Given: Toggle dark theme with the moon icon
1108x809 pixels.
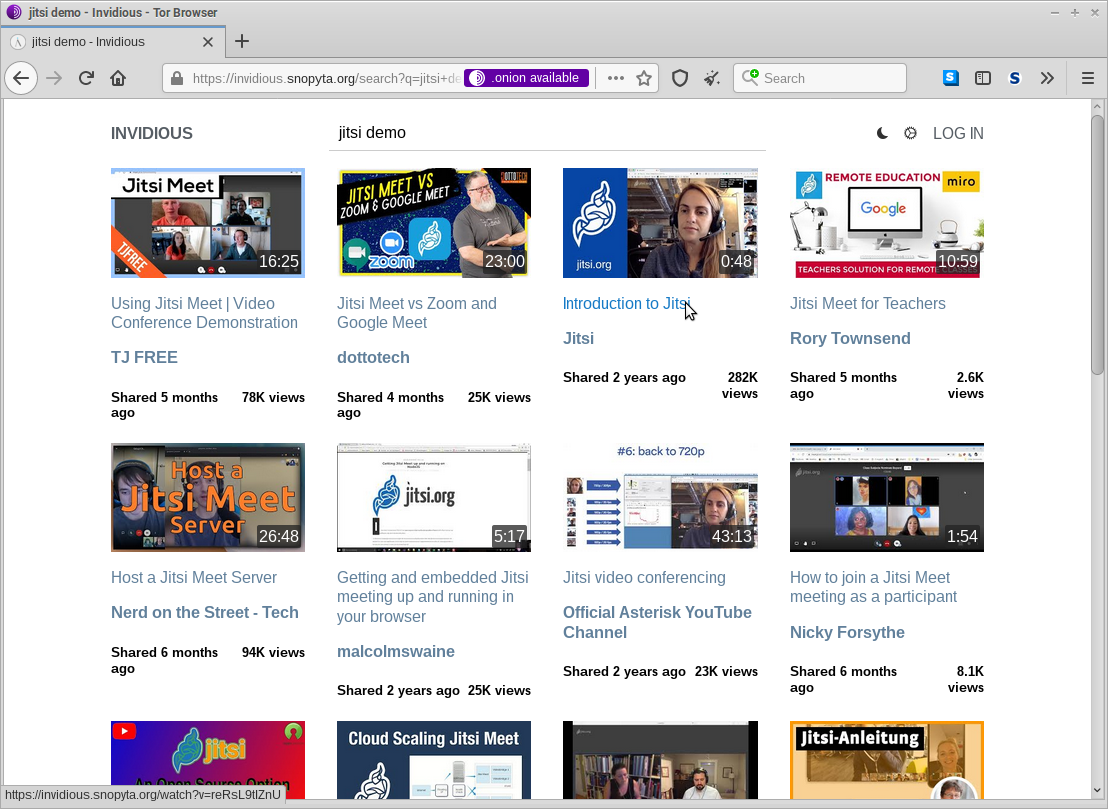Looking at the screenshot, I should click(x=882, y=133).
